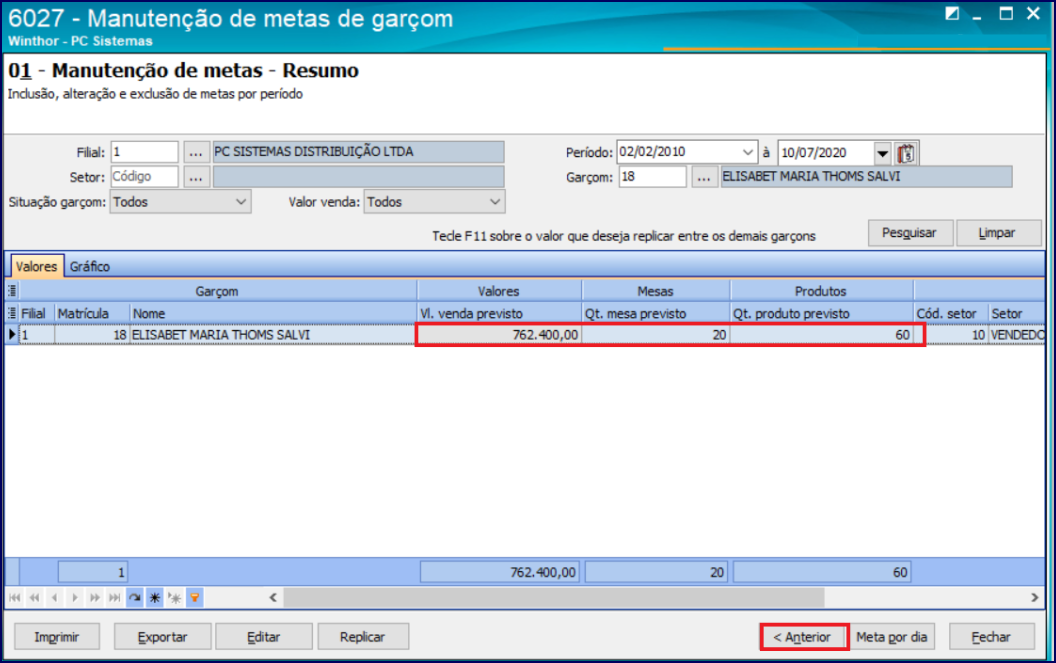Sort by Matrícula column header
This screenshot has width=1056, height=663.
click(x=92, y=313)
